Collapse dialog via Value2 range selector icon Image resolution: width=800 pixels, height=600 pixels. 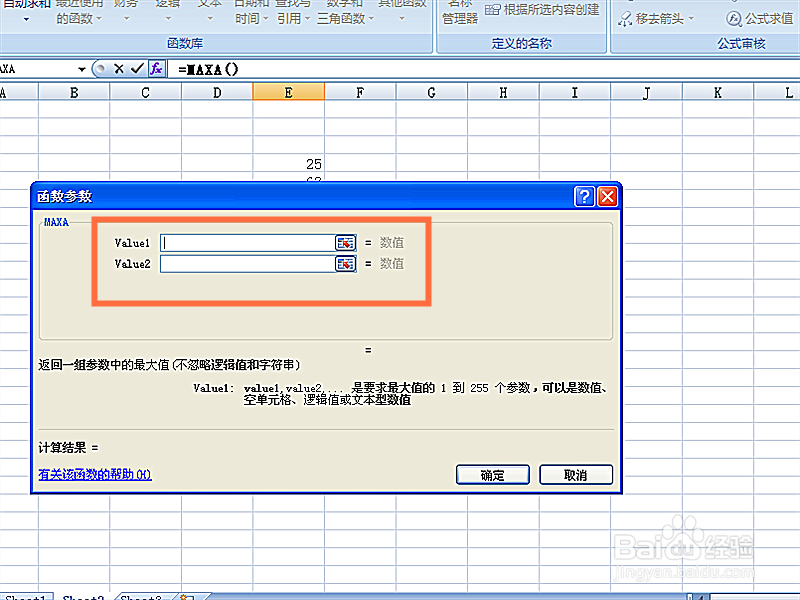click(345, 264)
